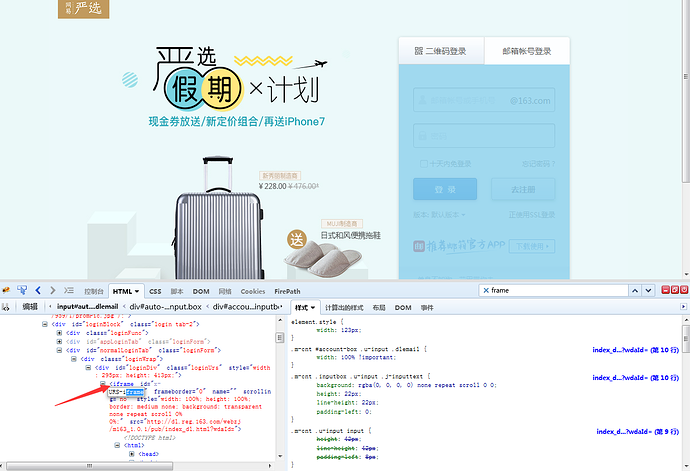Click the 正使用SSL登录 link
Screen dimensions: 690x471
[532, 215]
